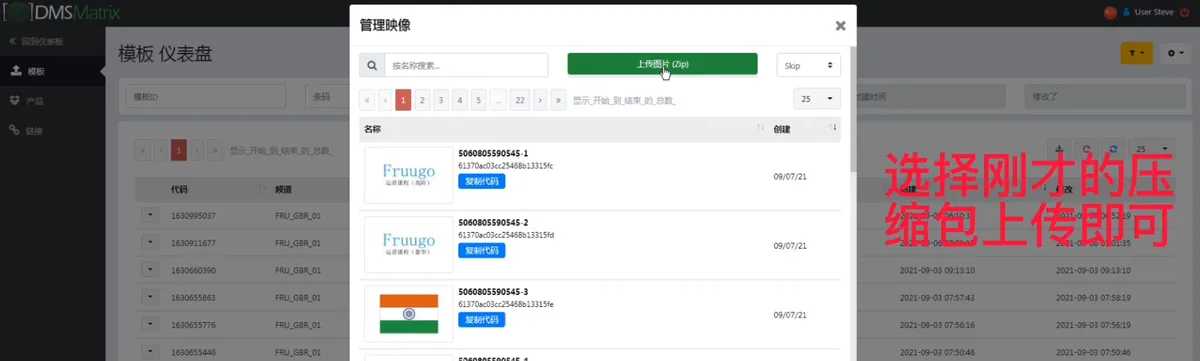Viewport: 1200px width, 361px height.
Task: Go to page 4 in modal pagination
Action: [x=459, y=99]
